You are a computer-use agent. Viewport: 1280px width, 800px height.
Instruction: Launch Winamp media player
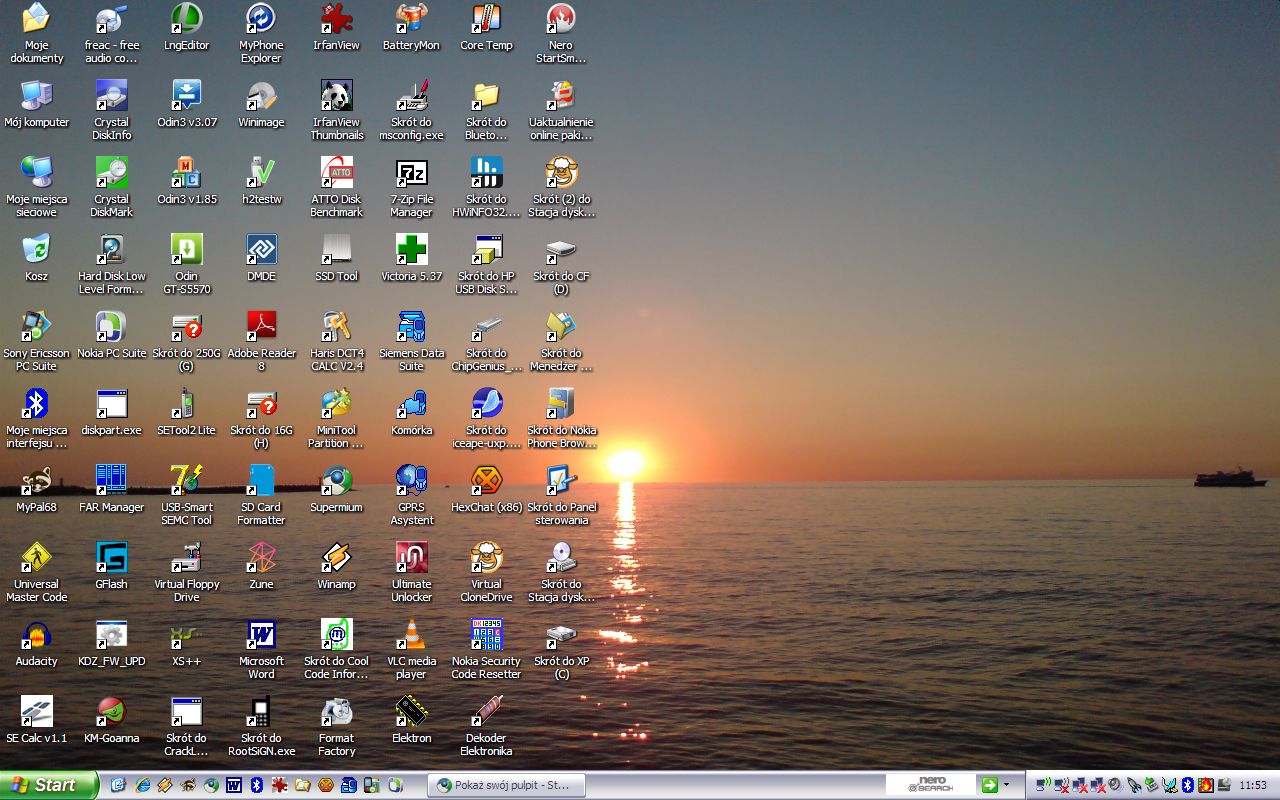336,560
